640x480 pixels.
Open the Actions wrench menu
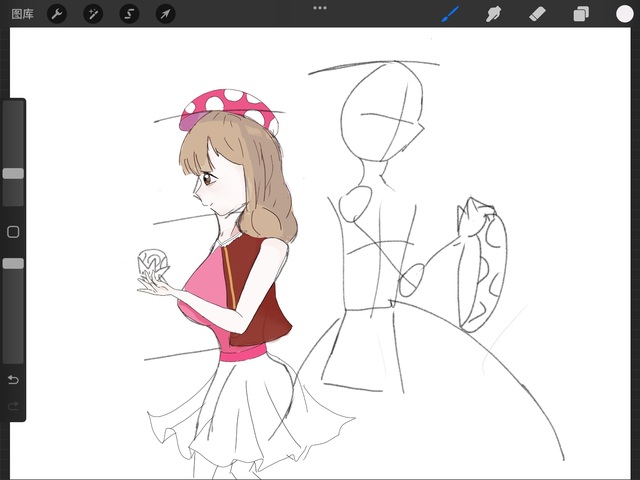click(x=57, y=14)
